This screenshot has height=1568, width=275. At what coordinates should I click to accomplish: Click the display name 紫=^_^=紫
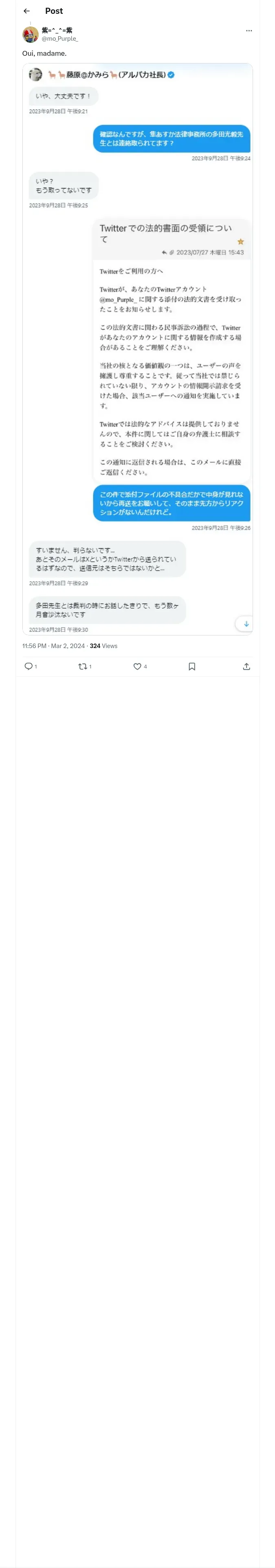coord(57,30)
